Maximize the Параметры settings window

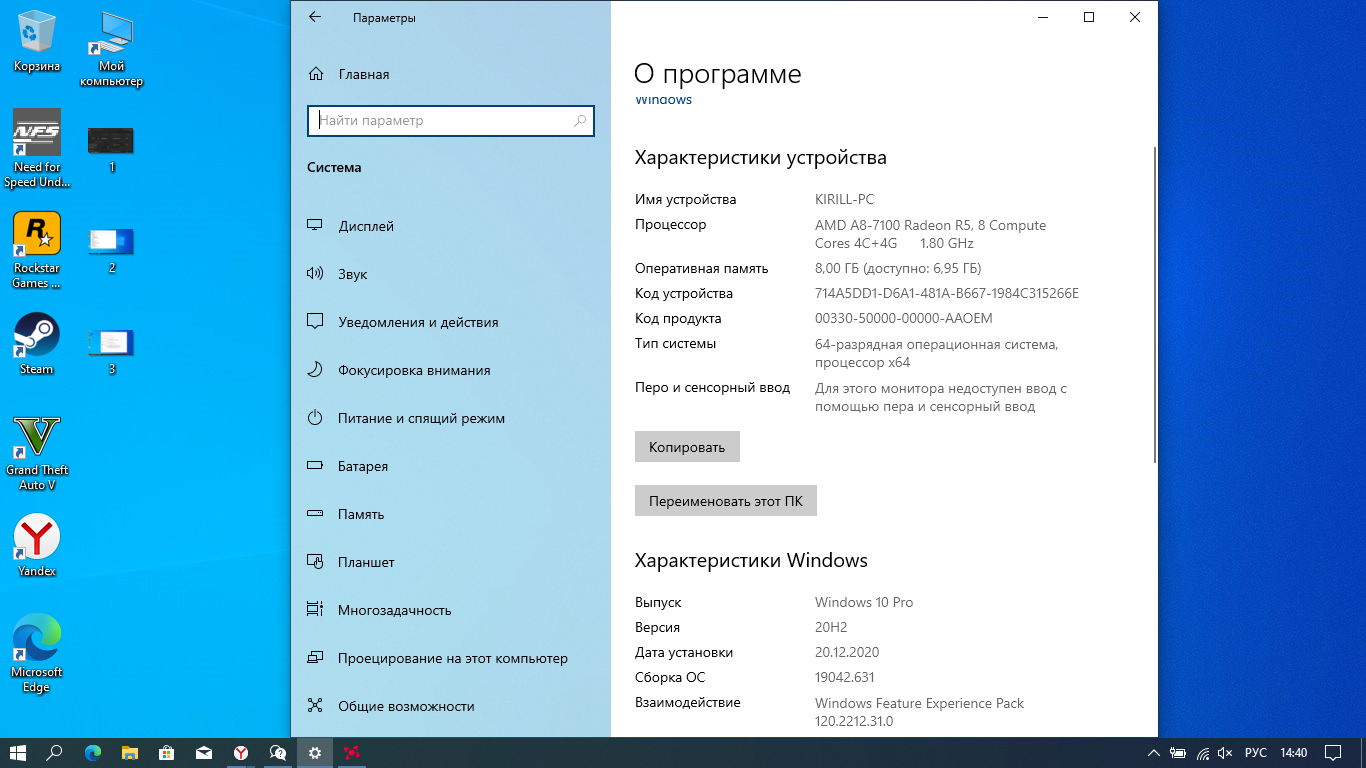(1089, 17)
